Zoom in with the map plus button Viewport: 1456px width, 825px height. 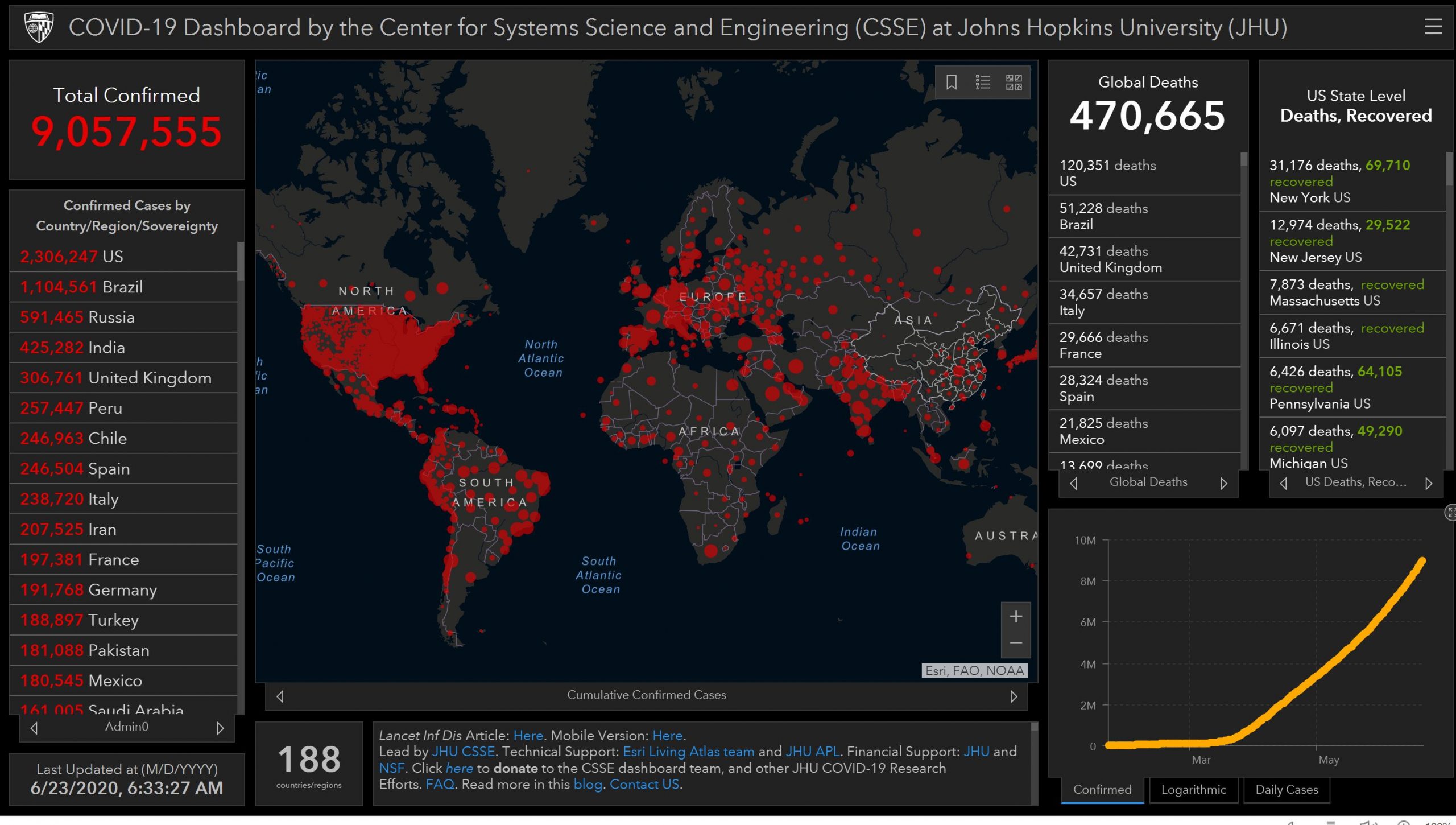pyautogui.click(x=1016, y=616)
